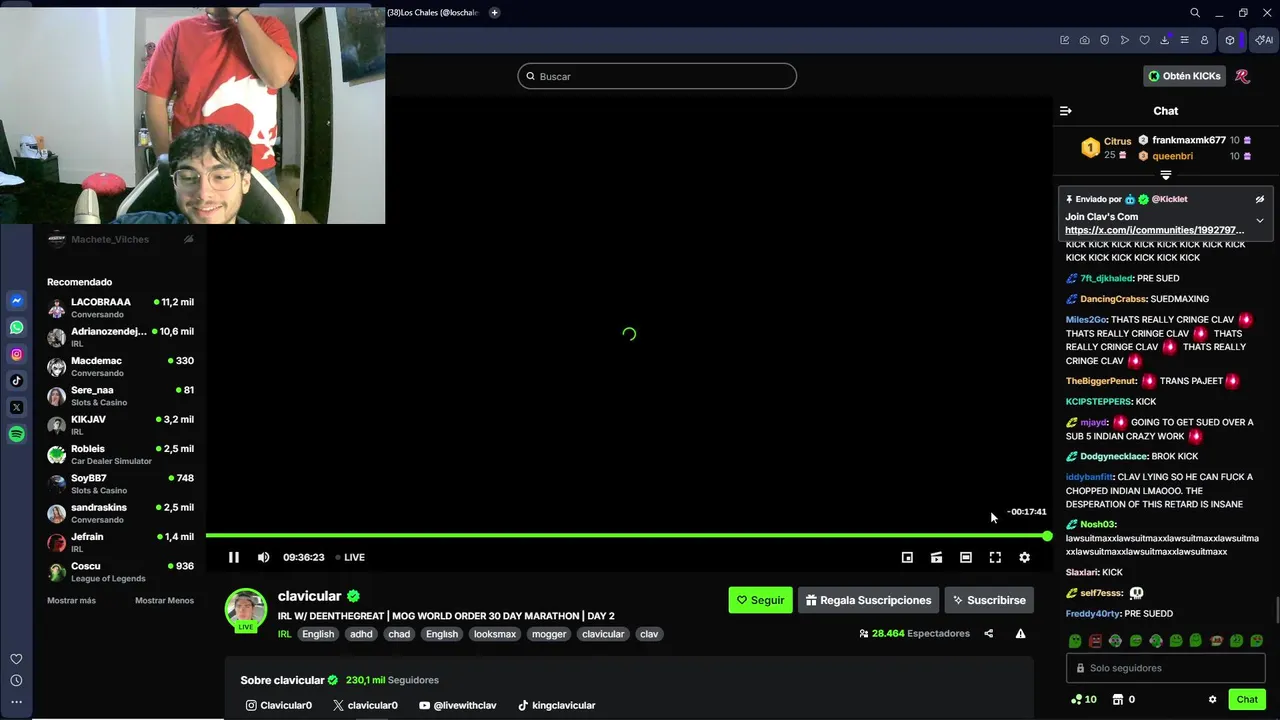This screenshot has width=1280, height=720.
Task: Open Coscu recommended channel
Action: click(120, 572)
